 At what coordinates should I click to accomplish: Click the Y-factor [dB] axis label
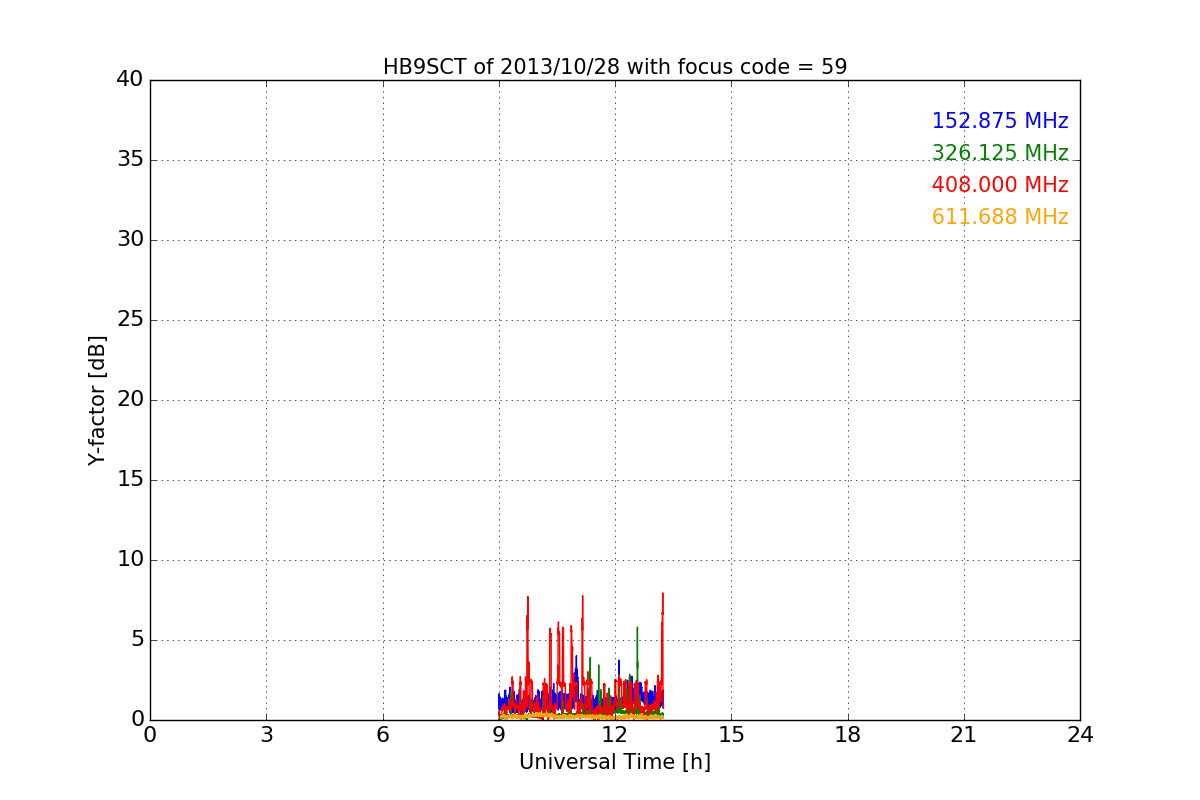pos(97,400)
